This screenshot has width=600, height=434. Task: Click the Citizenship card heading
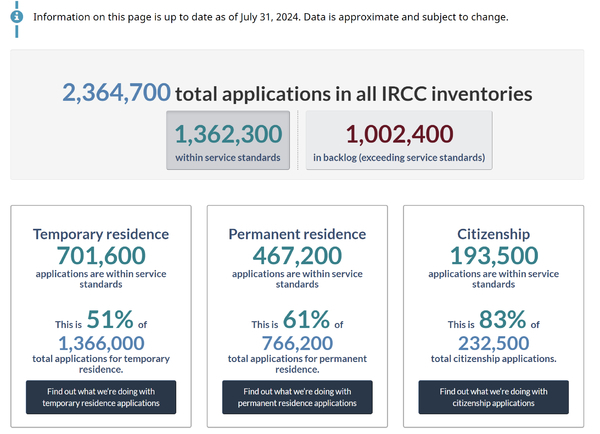coord(494,234)
